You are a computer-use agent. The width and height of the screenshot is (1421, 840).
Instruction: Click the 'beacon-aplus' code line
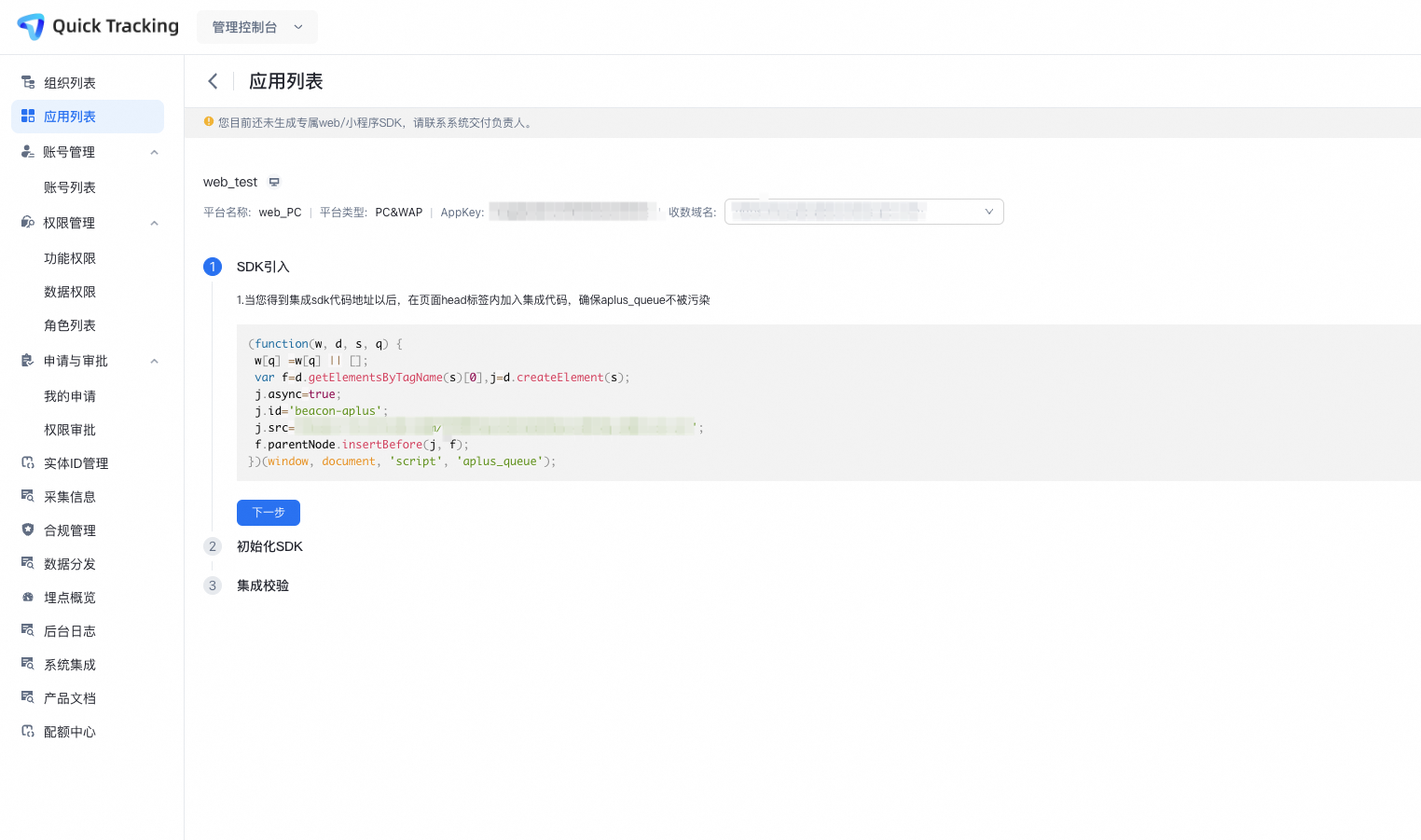click(320, 411)
